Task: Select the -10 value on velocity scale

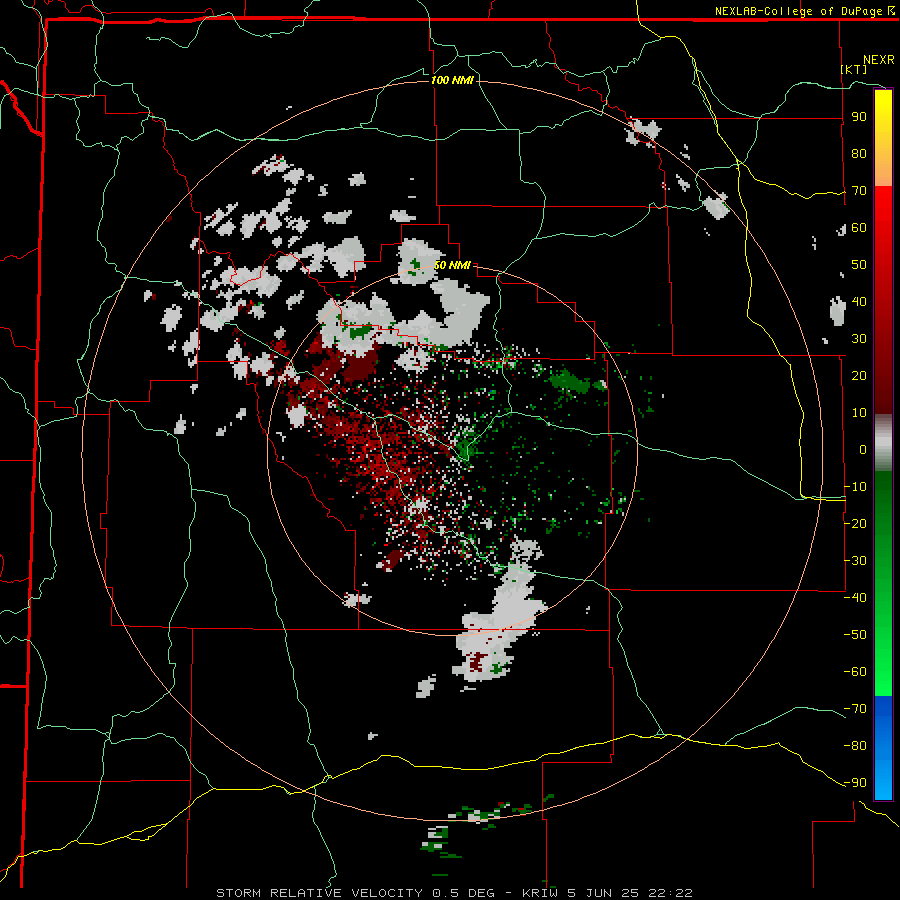Action: click(x=855, y=487)
